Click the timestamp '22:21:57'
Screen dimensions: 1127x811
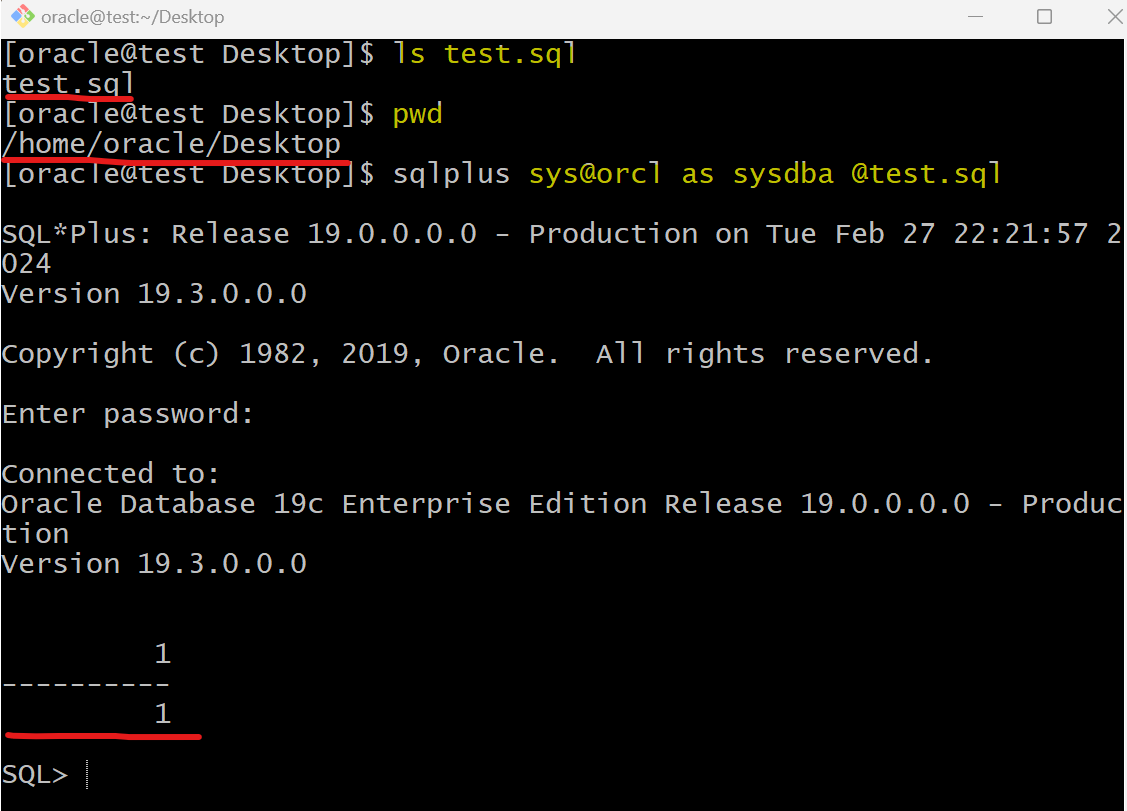tap(1021, 234)
